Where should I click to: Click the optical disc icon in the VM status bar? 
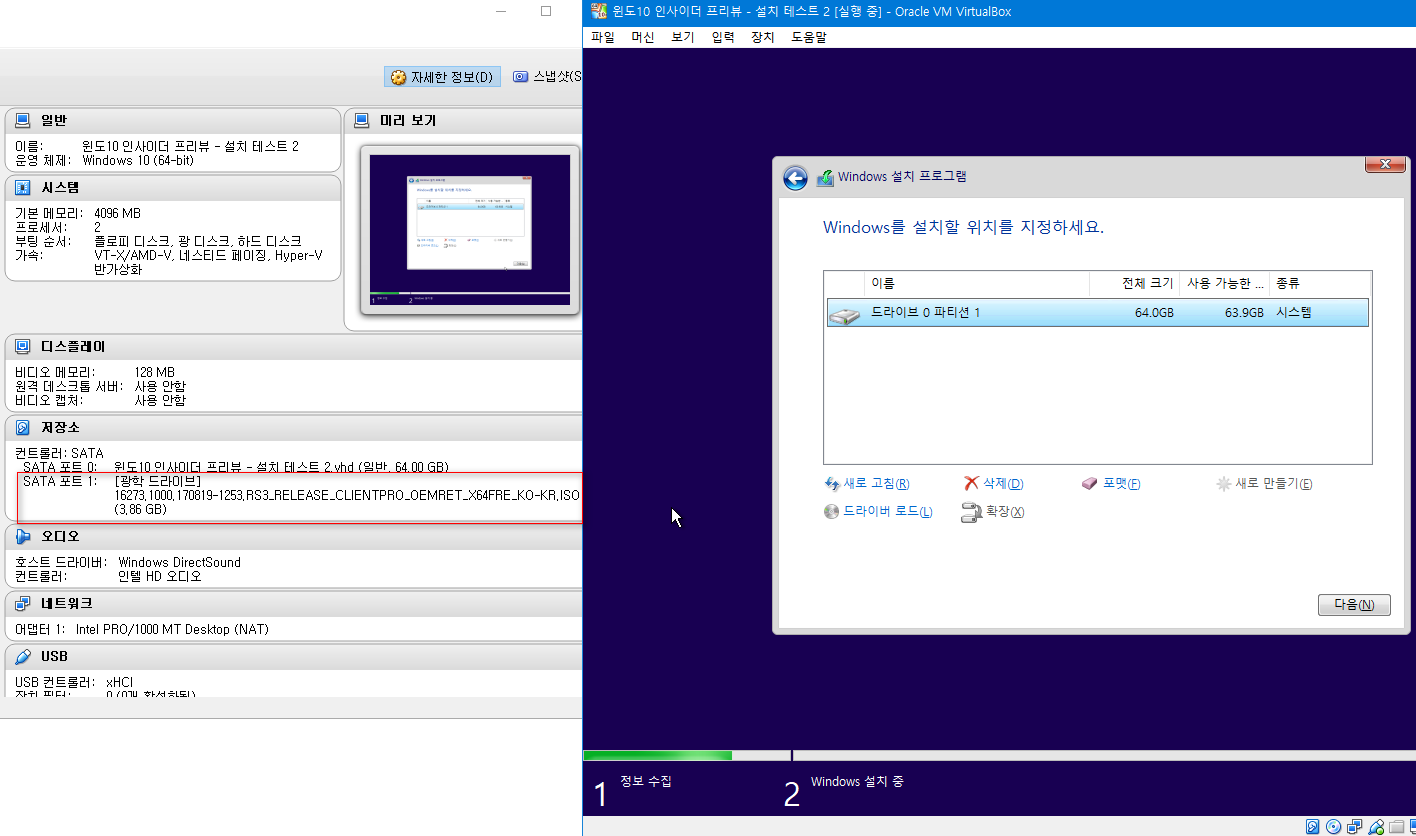[x=1334, y=827]
